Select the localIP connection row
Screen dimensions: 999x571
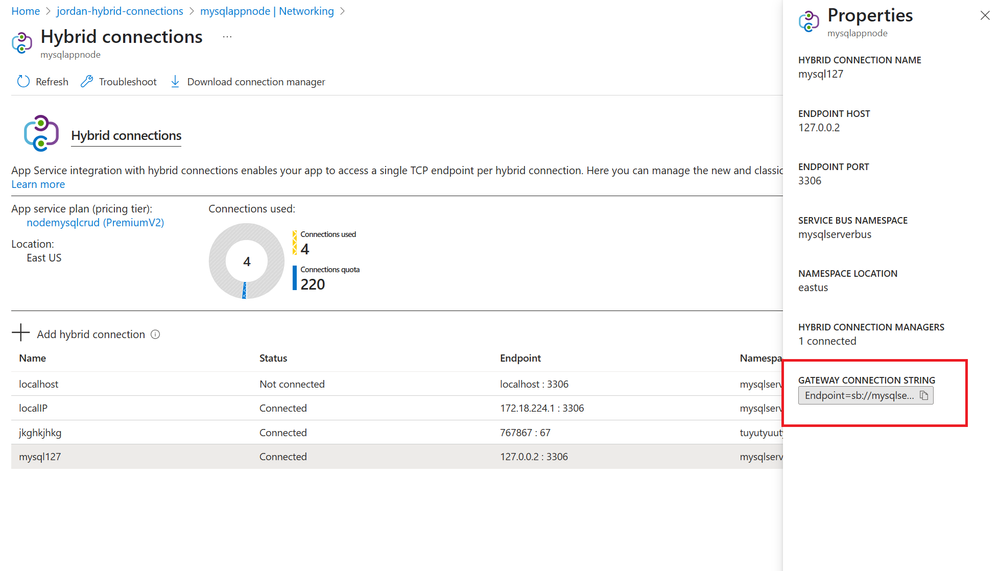pos(397,408)
